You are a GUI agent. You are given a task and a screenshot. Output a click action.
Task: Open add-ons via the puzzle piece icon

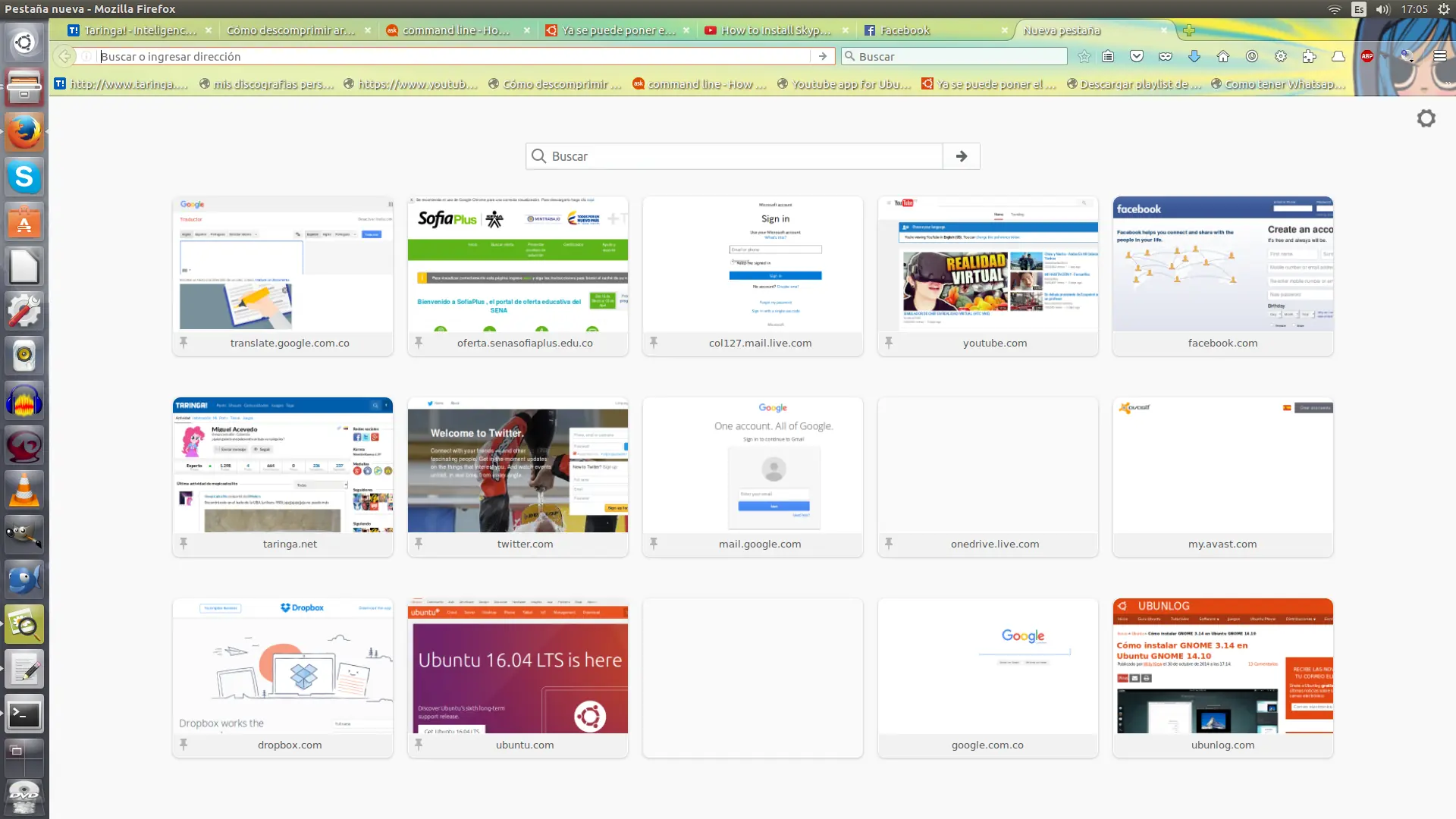(x=1310, y=56)
